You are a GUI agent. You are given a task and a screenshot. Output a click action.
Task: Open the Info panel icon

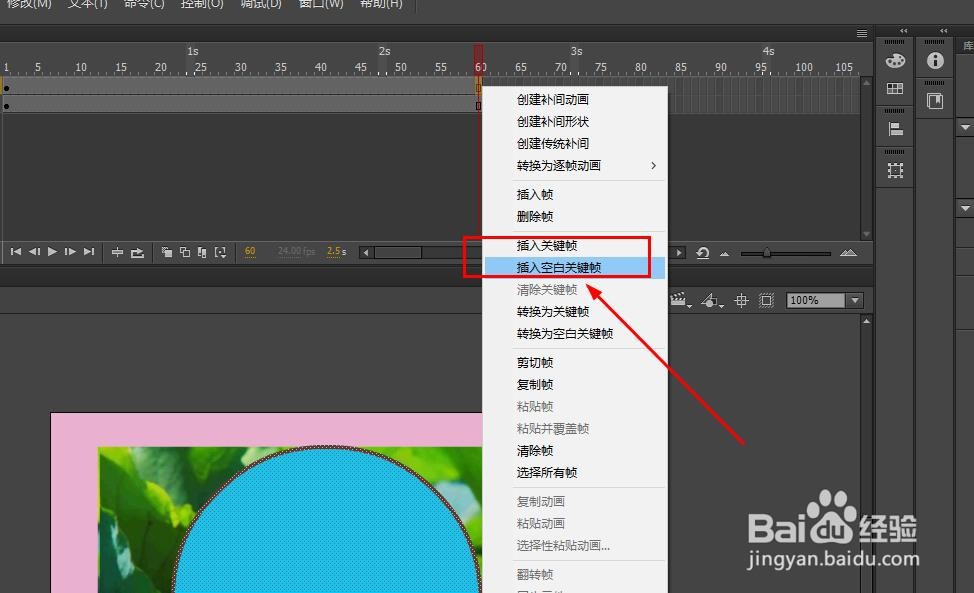[935, 60]
